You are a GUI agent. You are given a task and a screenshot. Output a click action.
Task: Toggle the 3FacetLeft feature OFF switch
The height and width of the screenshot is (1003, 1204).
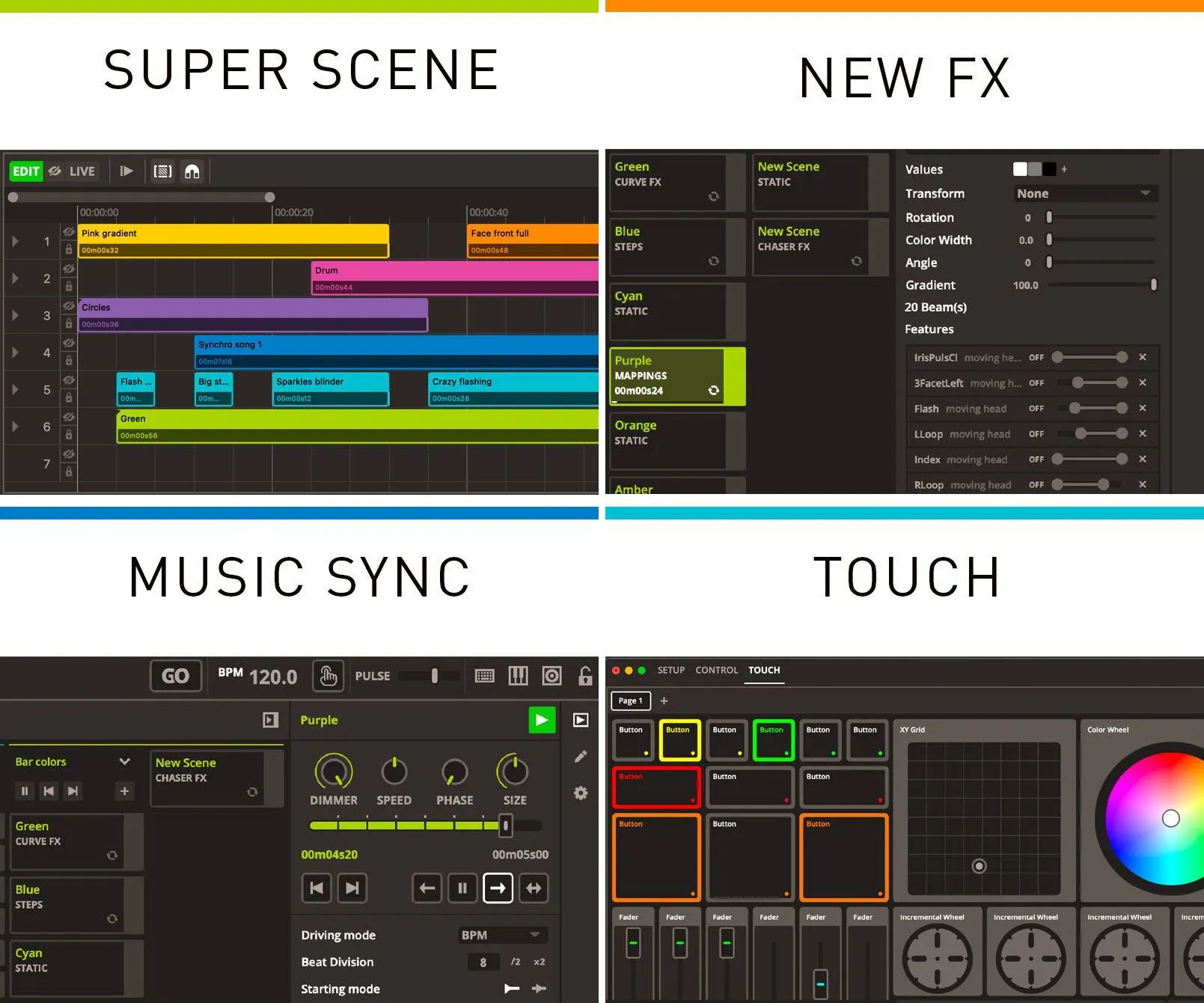coord(1036,383)
